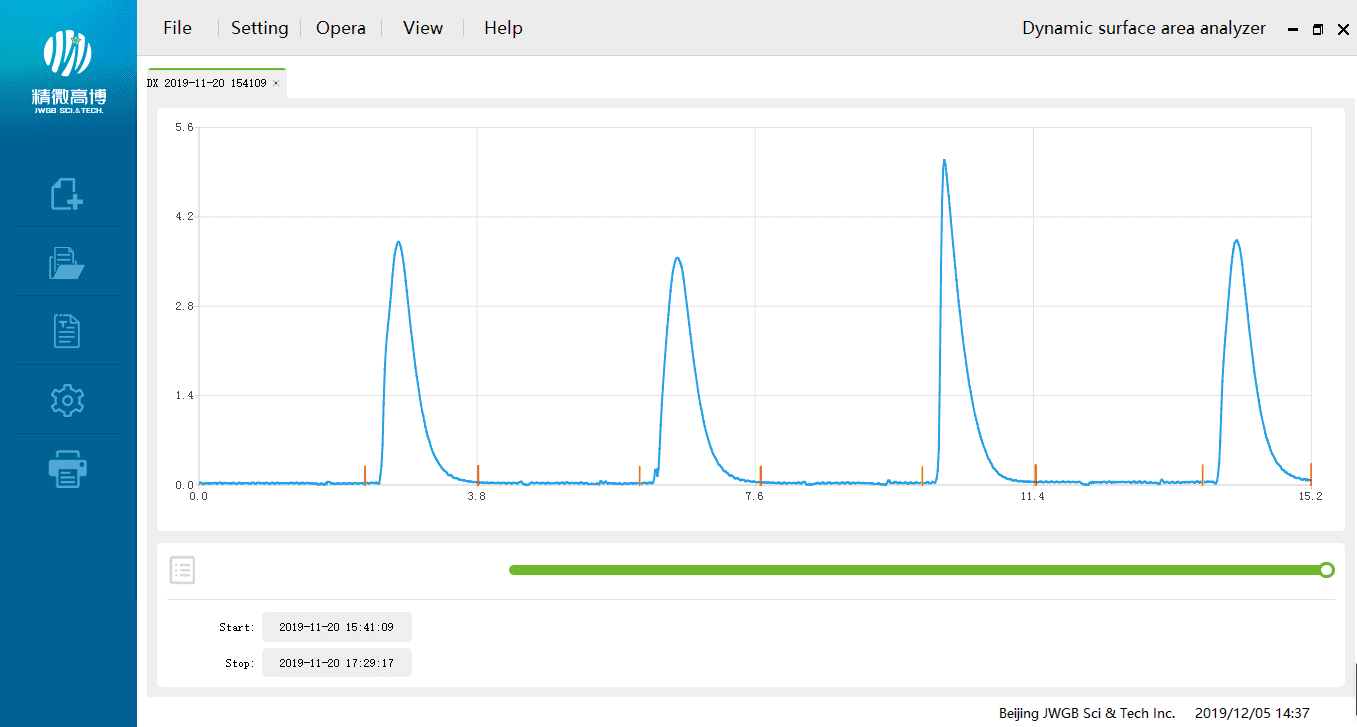Open the Opera menu

[341, 28]
